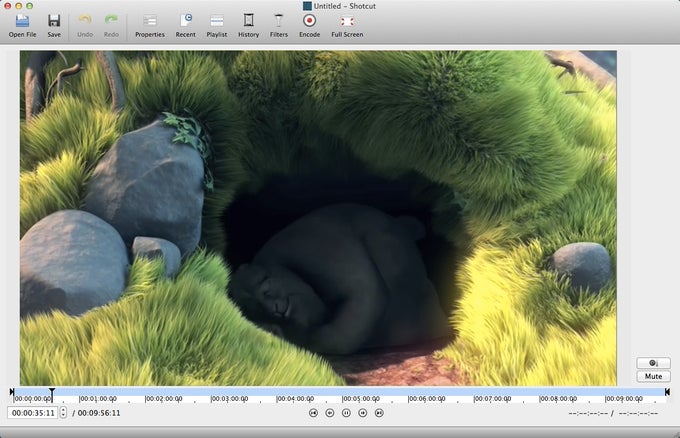Click the in-point marker at the scrub bar start

pos(12,392)
